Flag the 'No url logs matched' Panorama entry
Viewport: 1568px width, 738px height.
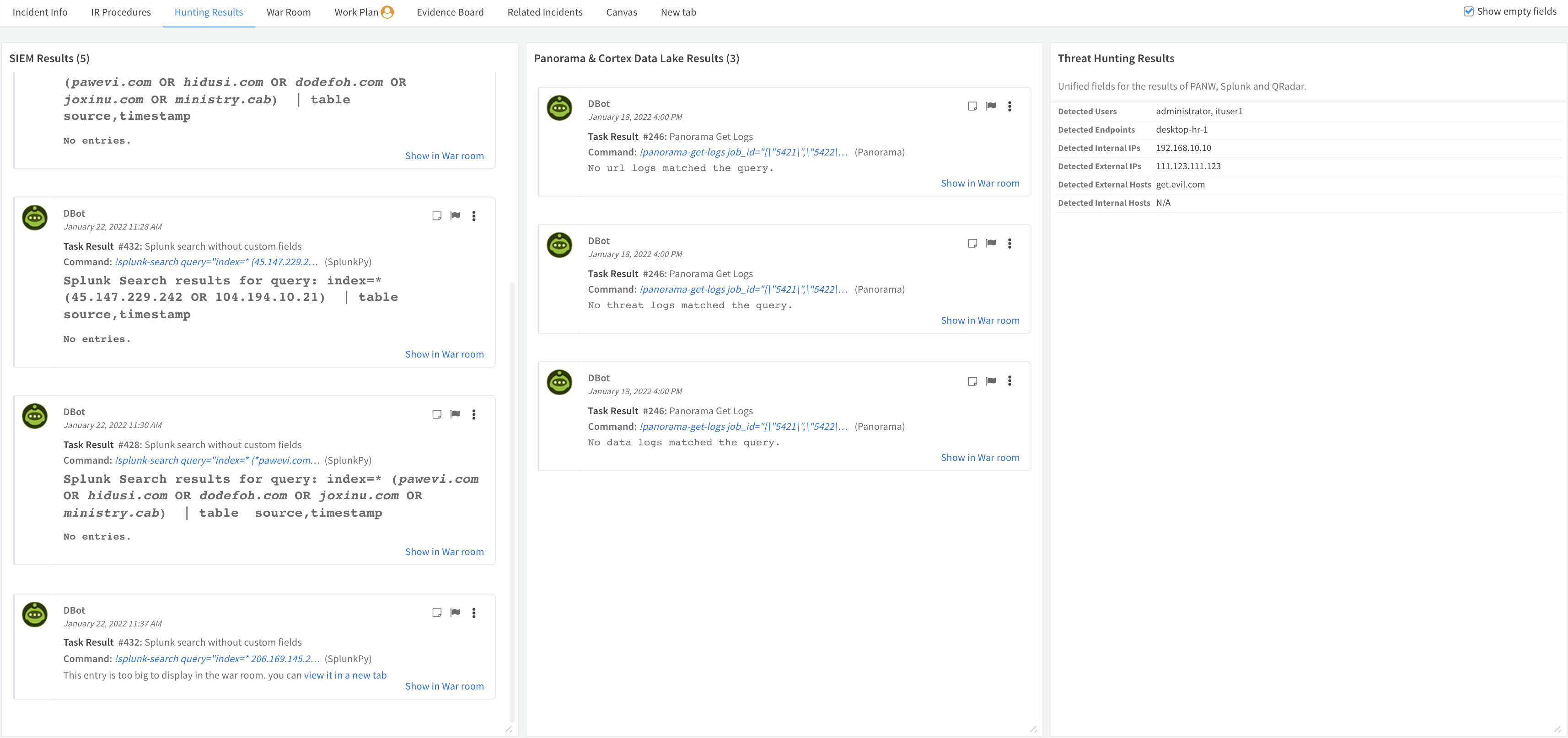coord(991,106)
